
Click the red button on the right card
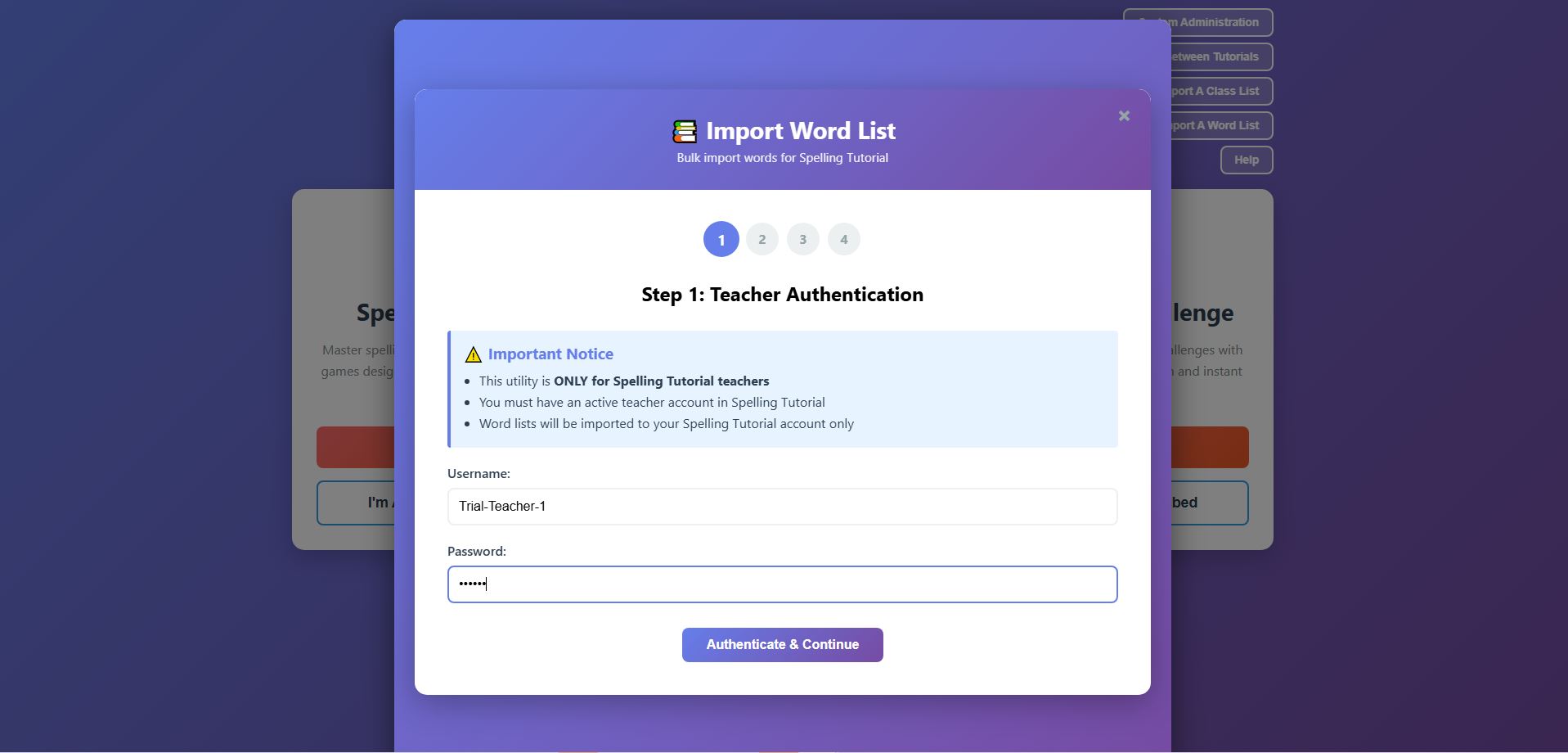tap(1212, 447)
